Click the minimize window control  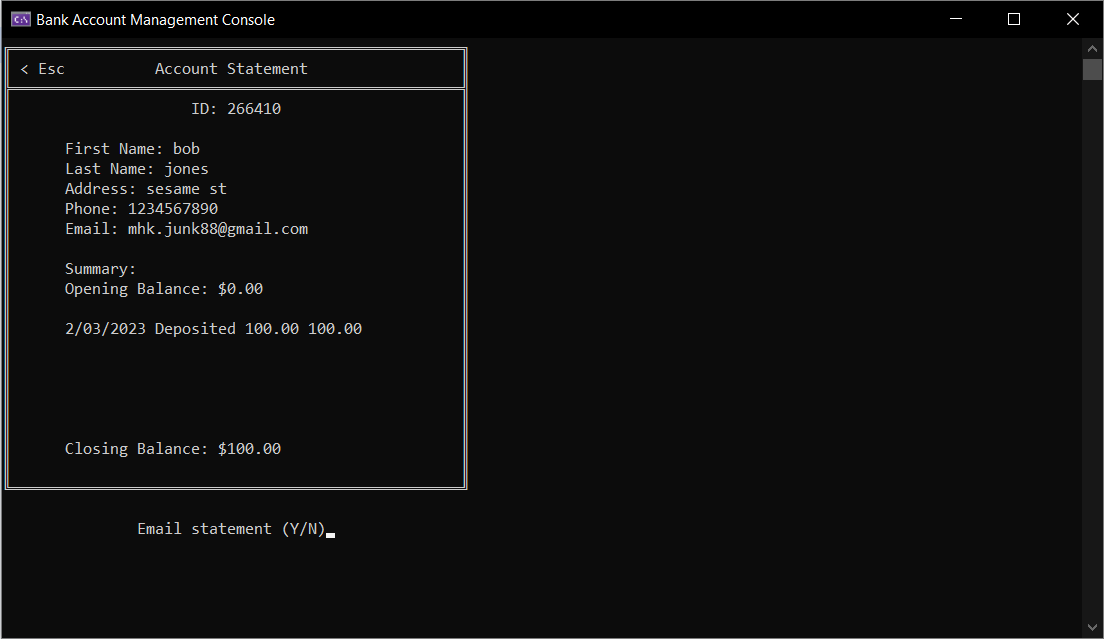[x=955, y=18]
